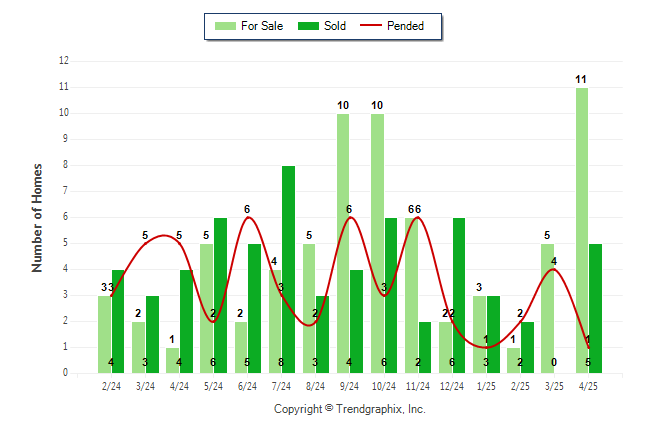Image resolution: width=646 pixels, height=434 pixels.
Task: Click the x-axis label '9/24'
Action: (x=349, y=386)
